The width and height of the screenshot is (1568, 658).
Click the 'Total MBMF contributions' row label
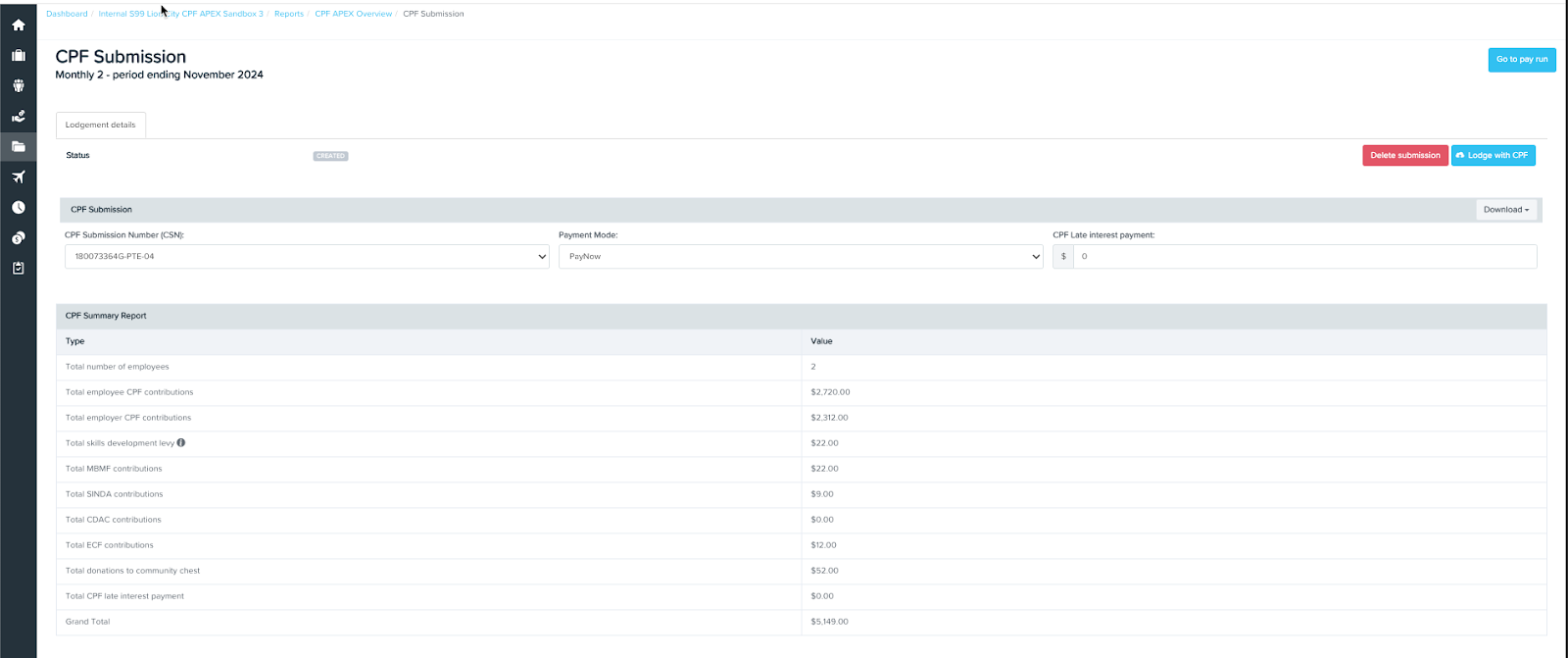[114, 469]
